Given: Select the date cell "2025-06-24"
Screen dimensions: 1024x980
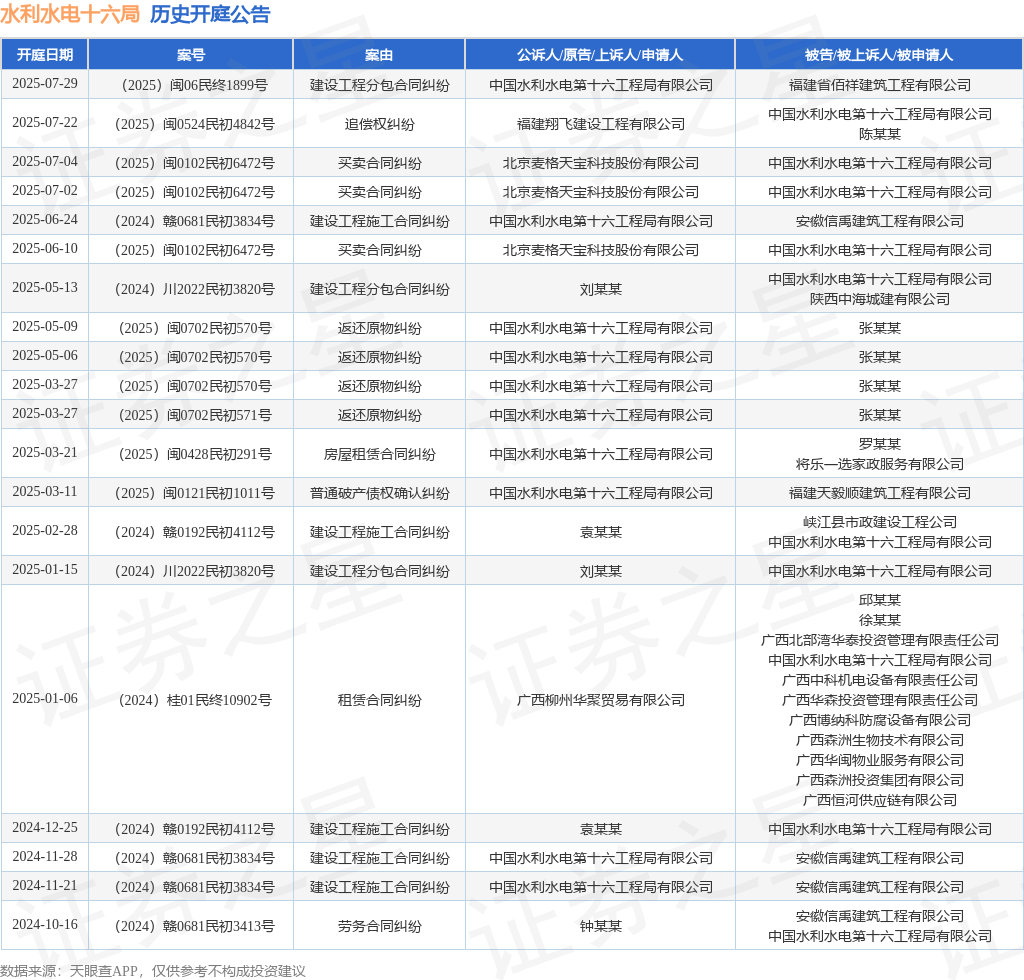Looking at the screenshot, I should pyautogui.click(x=44, y=219).
